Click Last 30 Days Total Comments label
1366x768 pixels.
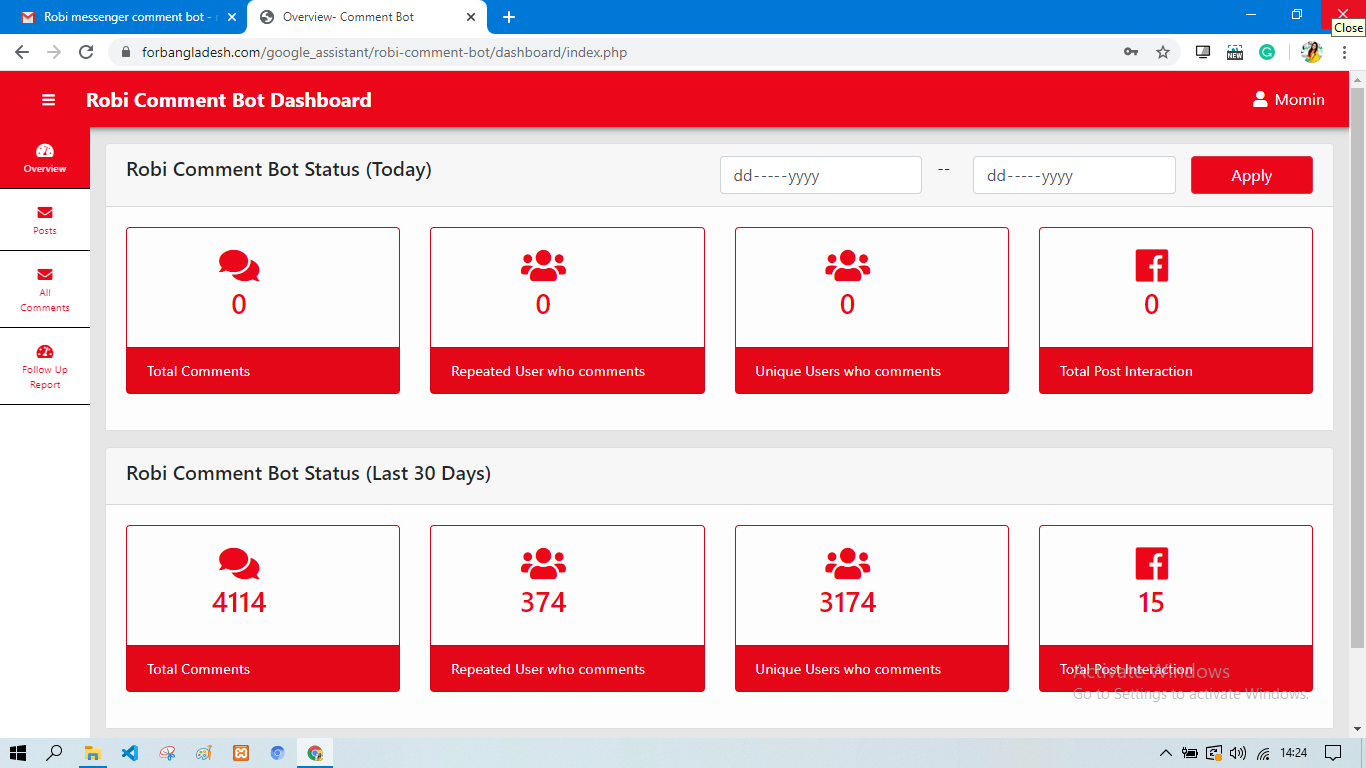(198, 669)
